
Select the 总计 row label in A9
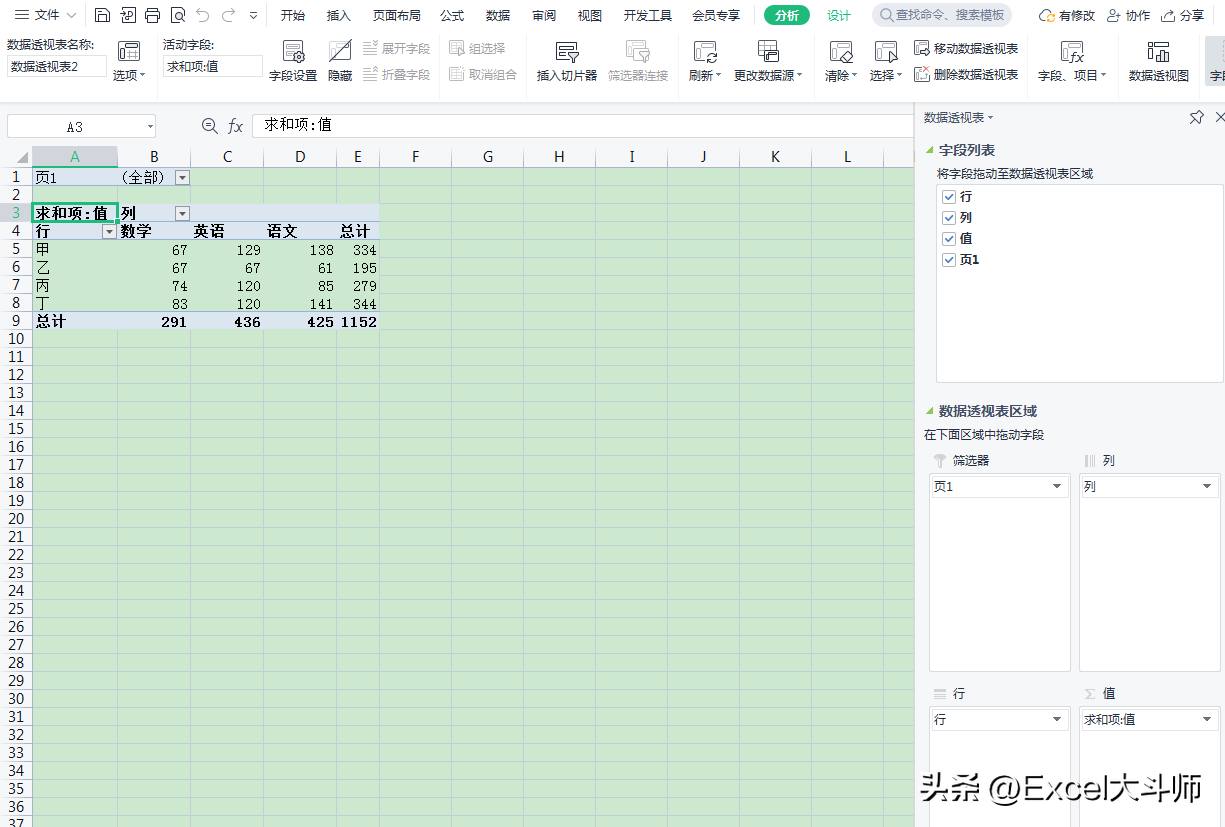click(75, 322)
